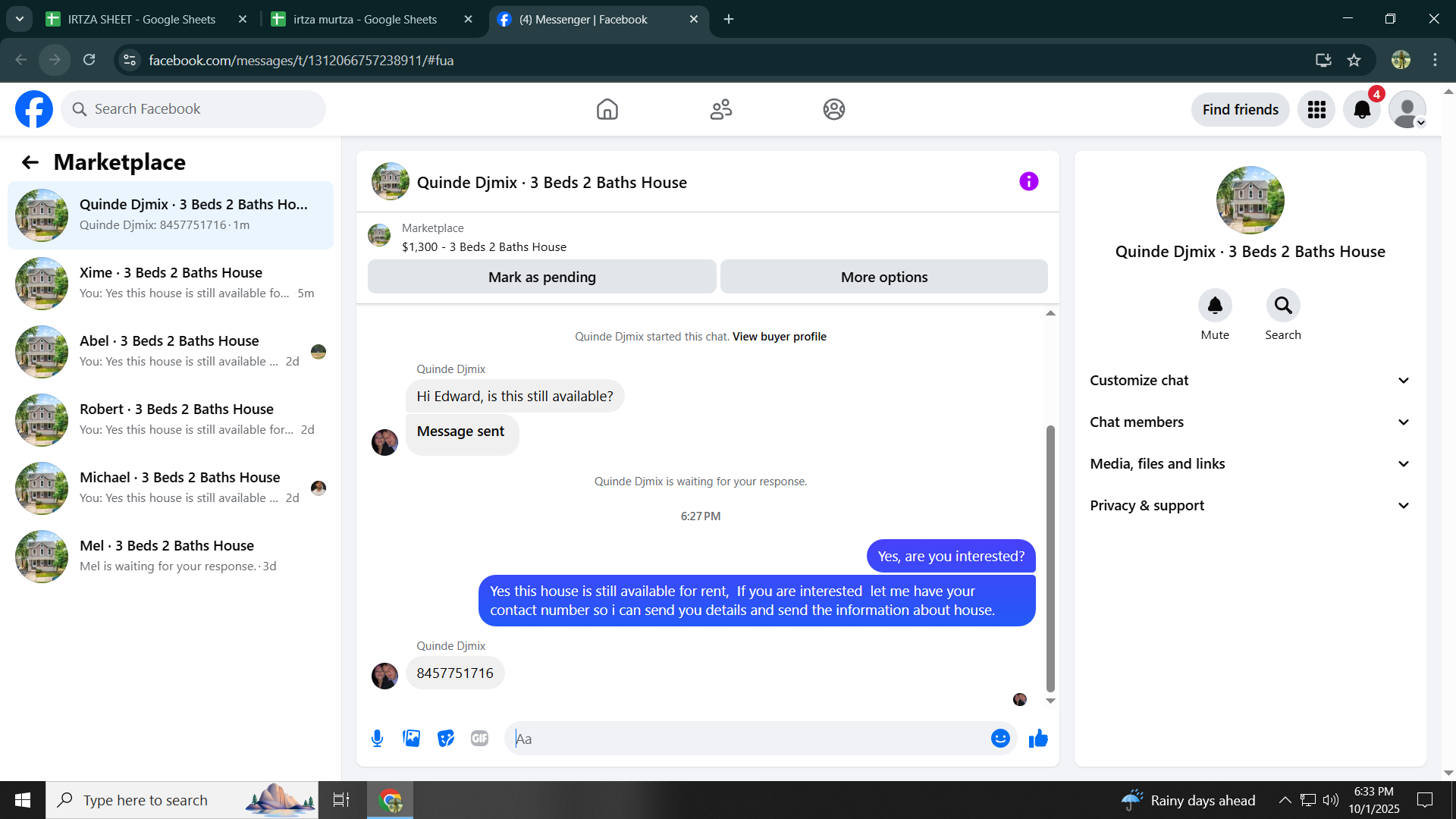Install app icon in address bar
This screenshot has width=1456, height=819.
tap(1323, 60)
